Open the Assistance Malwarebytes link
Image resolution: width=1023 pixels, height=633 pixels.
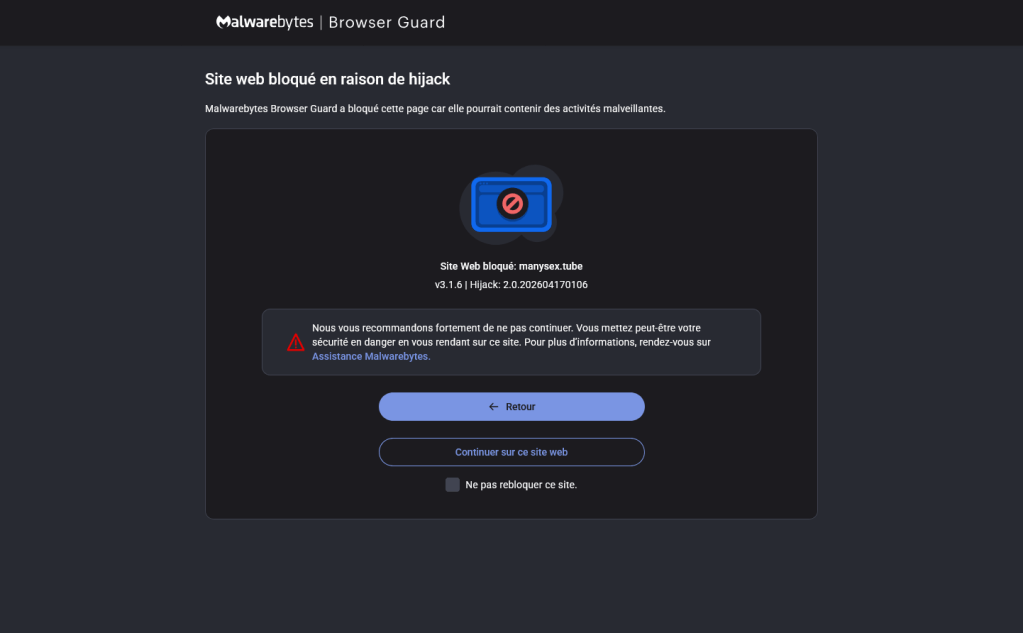tap(371, 356)
